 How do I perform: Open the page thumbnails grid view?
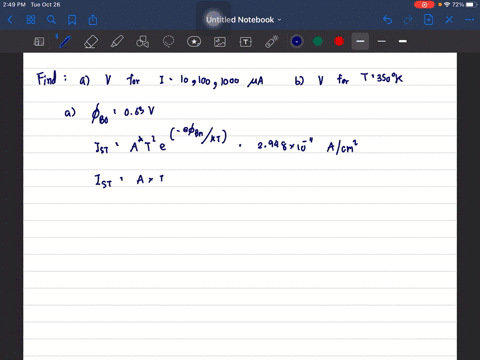click(31, 20)
